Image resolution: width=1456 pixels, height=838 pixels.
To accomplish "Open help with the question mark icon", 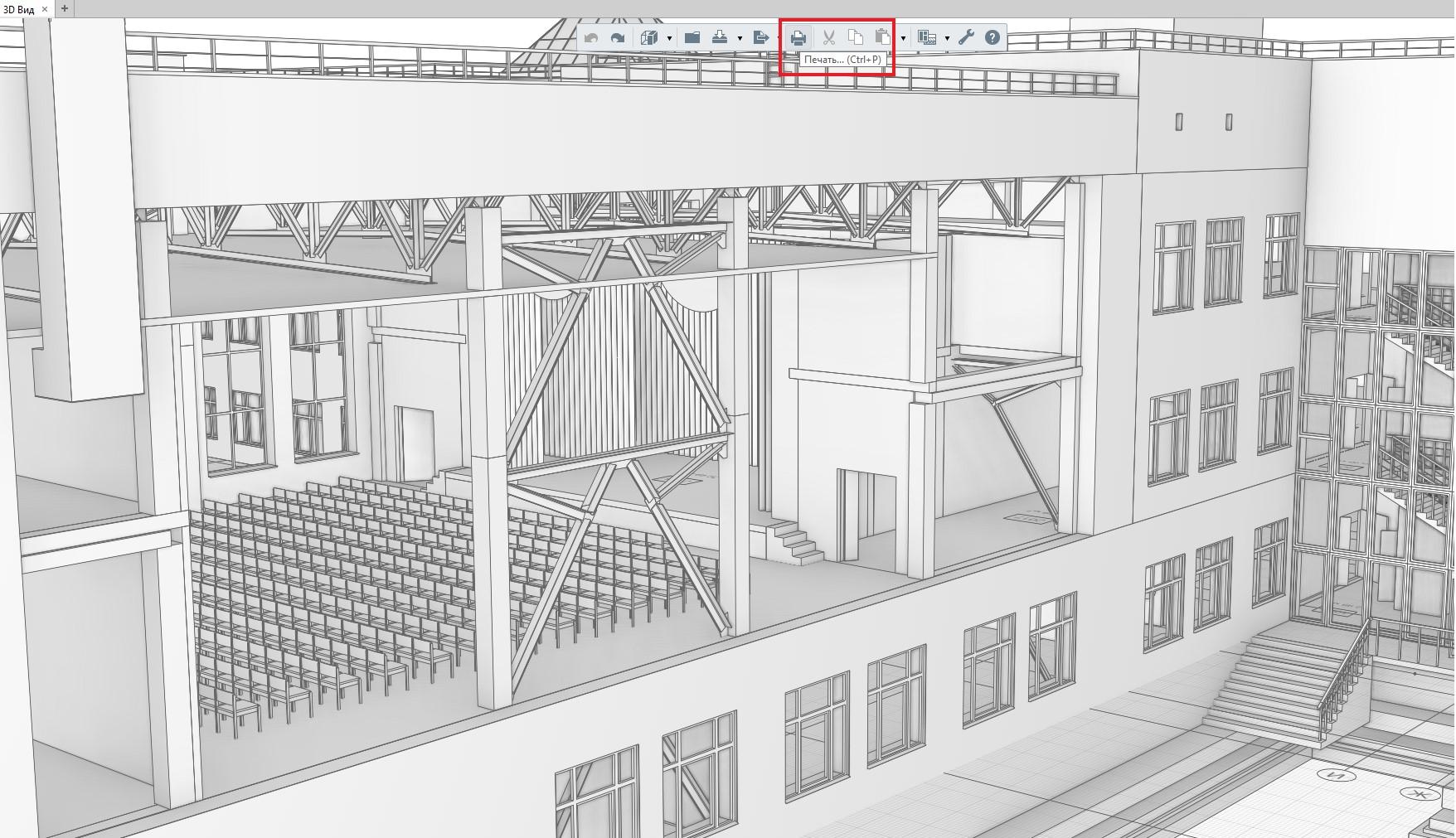I will coord(993,37).
